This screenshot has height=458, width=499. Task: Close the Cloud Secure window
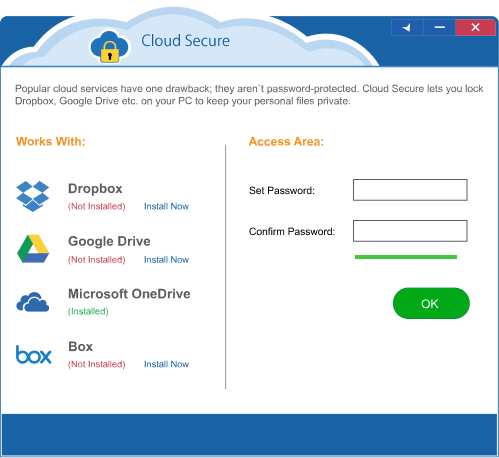[475, 27]
